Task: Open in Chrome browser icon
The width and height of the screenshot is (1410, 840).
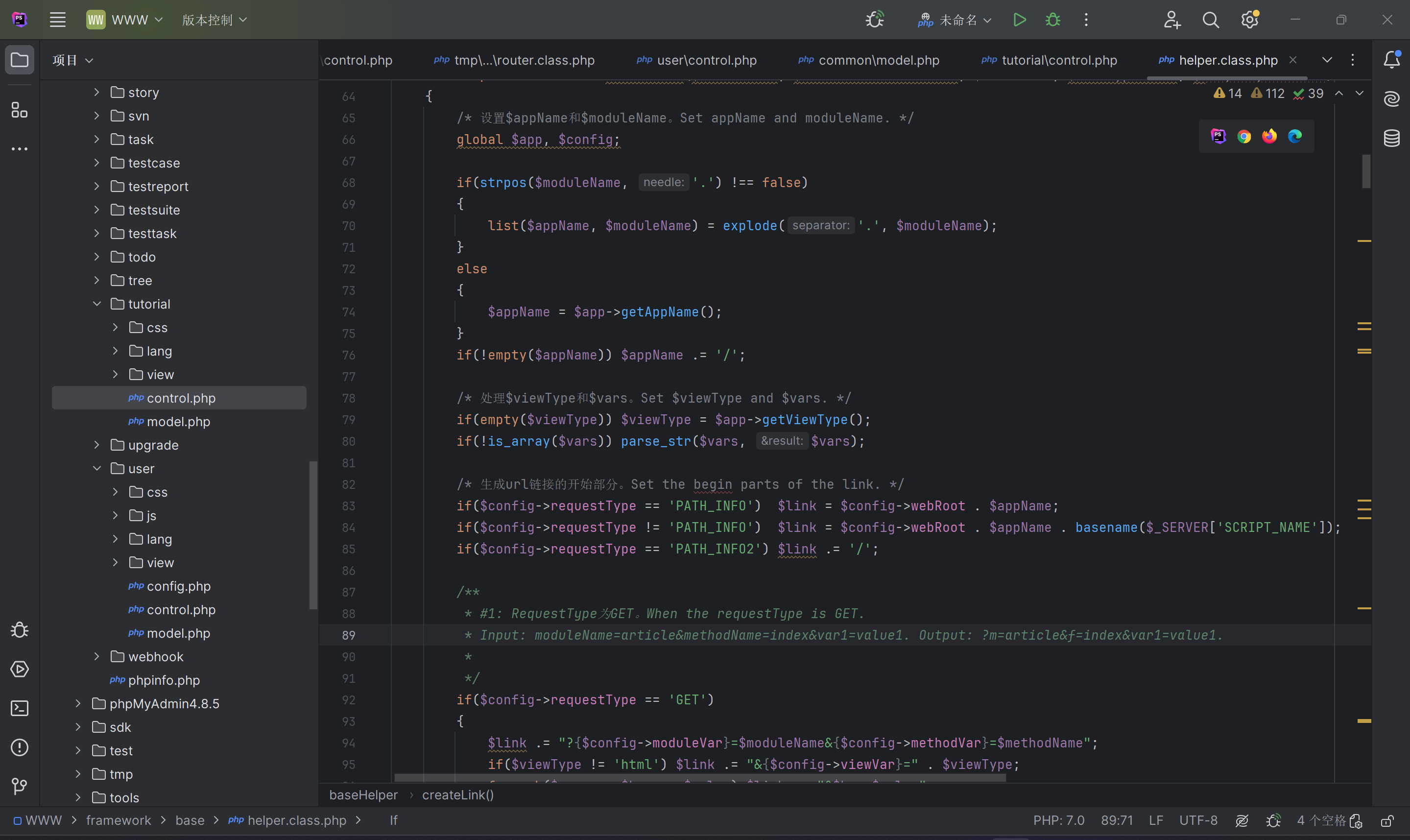Action: click(1243, 137)
